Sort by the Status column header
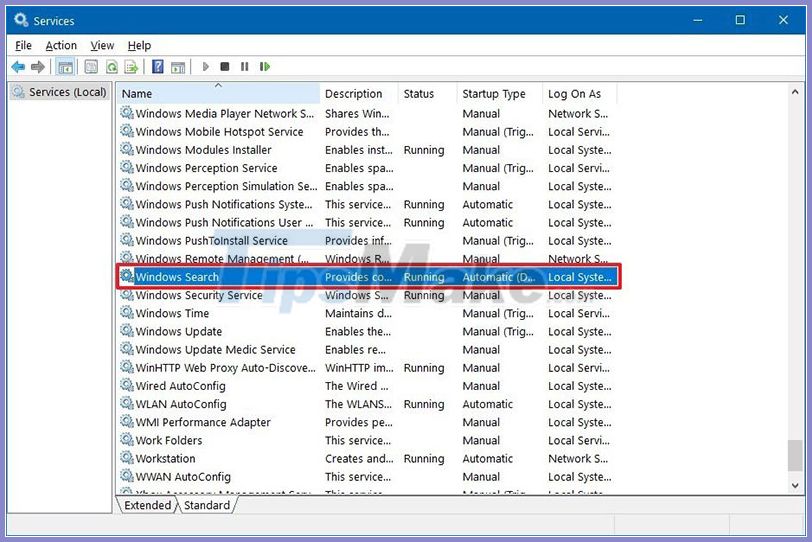812x542 pixels. (428, 94)
